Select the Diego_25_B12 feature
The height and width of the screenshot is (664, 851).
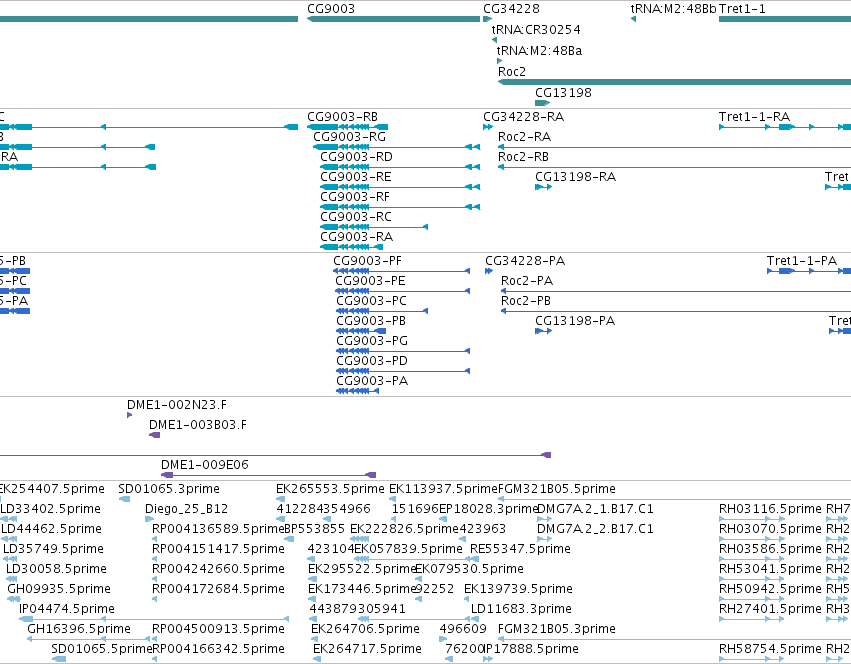(149, 520)
